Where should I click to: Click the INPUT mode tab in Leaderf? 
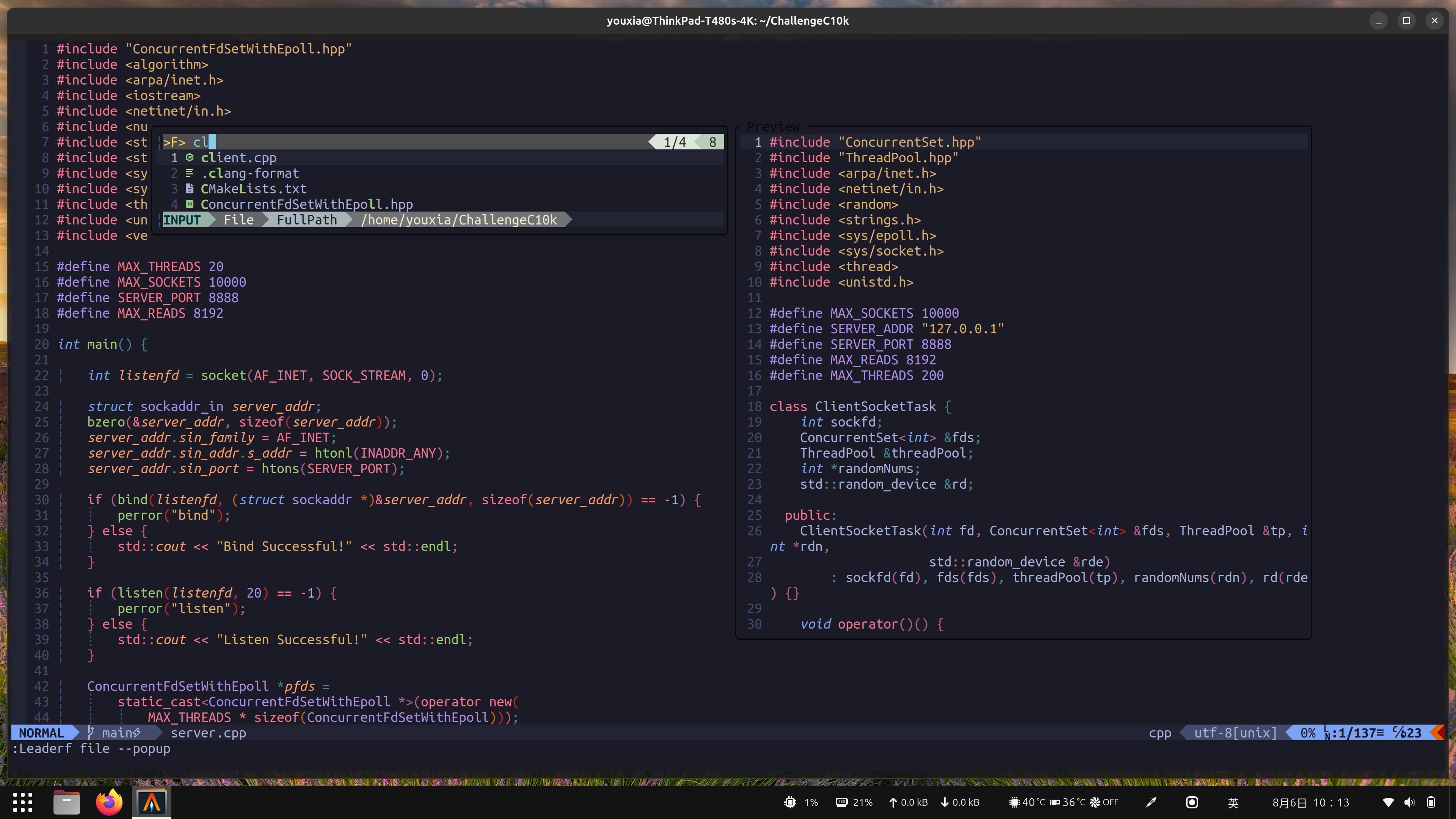182,220
